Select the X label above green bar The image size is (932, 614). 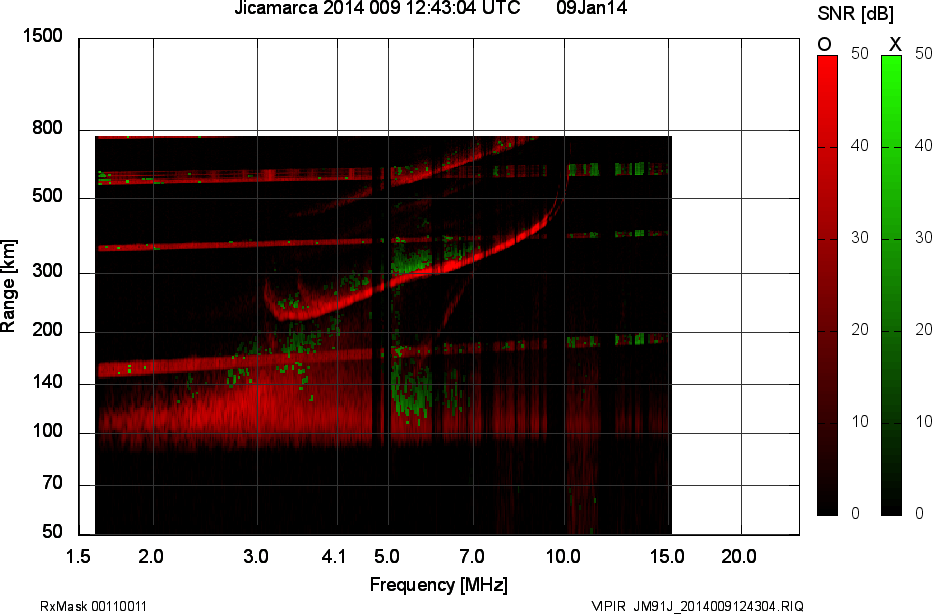click(895, 44)
